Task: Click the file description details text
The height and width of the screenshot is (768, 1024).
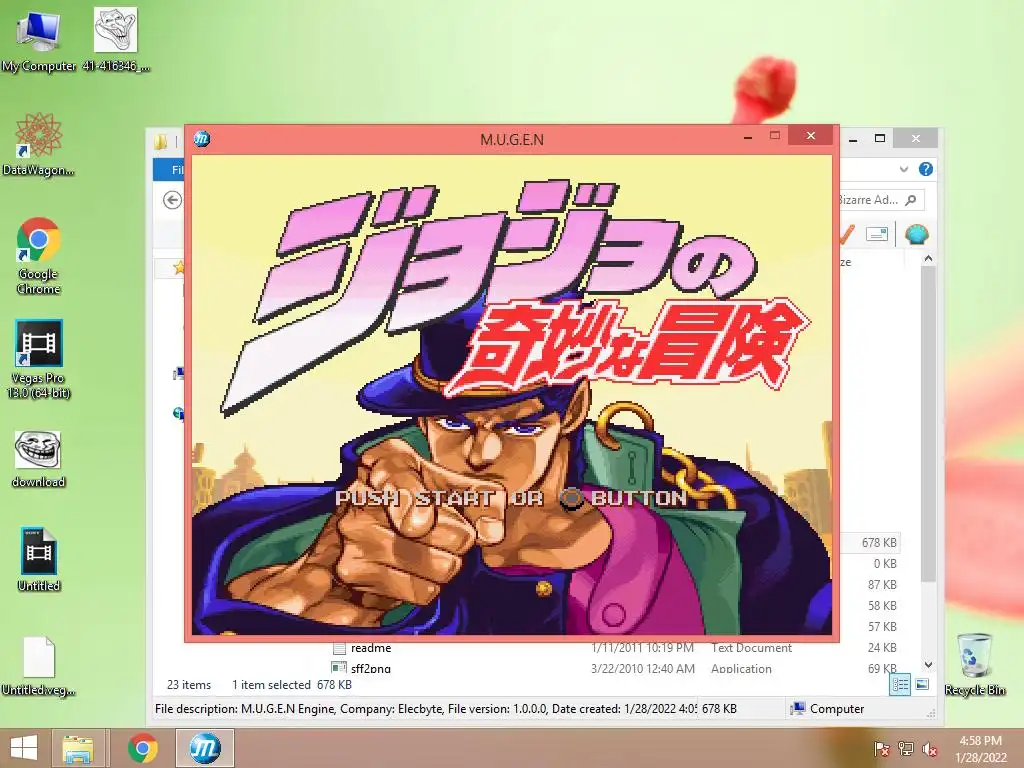Action: click(426, 709)
